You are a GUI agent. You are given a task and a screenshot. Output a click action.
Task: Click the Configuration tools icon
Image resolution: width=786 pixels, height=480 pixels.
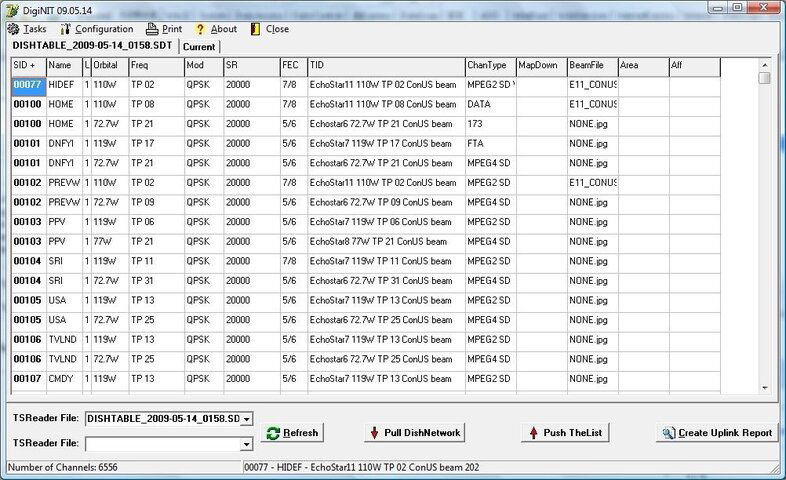pos(65,29)
